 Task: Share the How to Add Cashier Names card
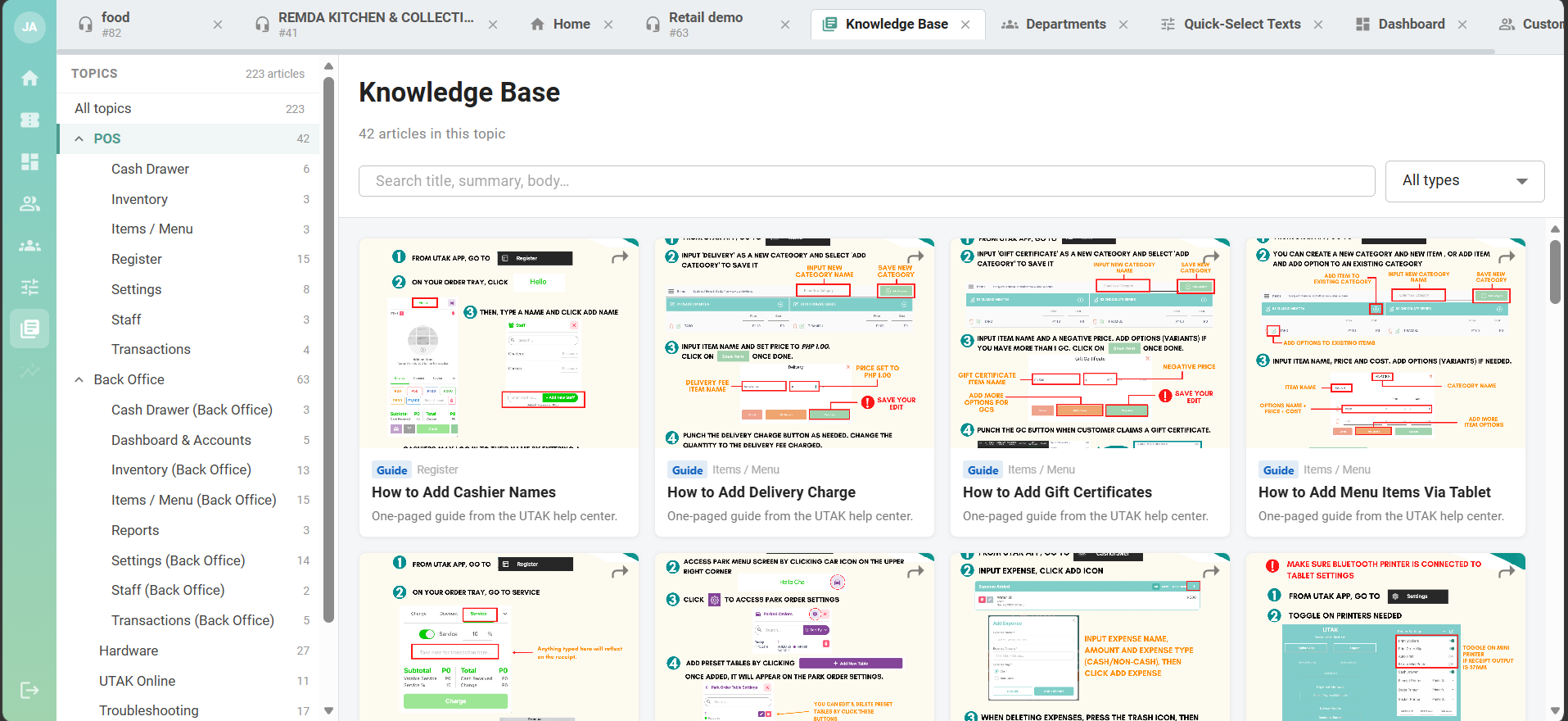point(620,257)
